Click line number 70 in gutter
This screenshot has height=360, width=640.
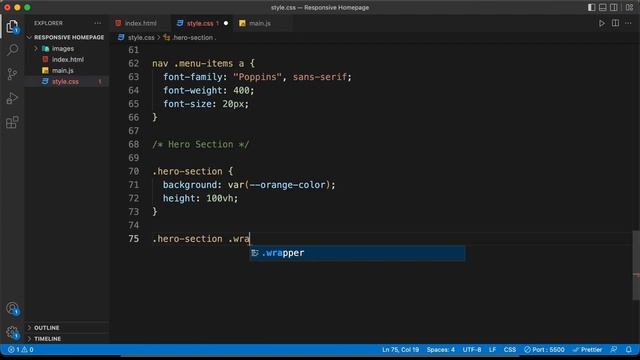133,171
